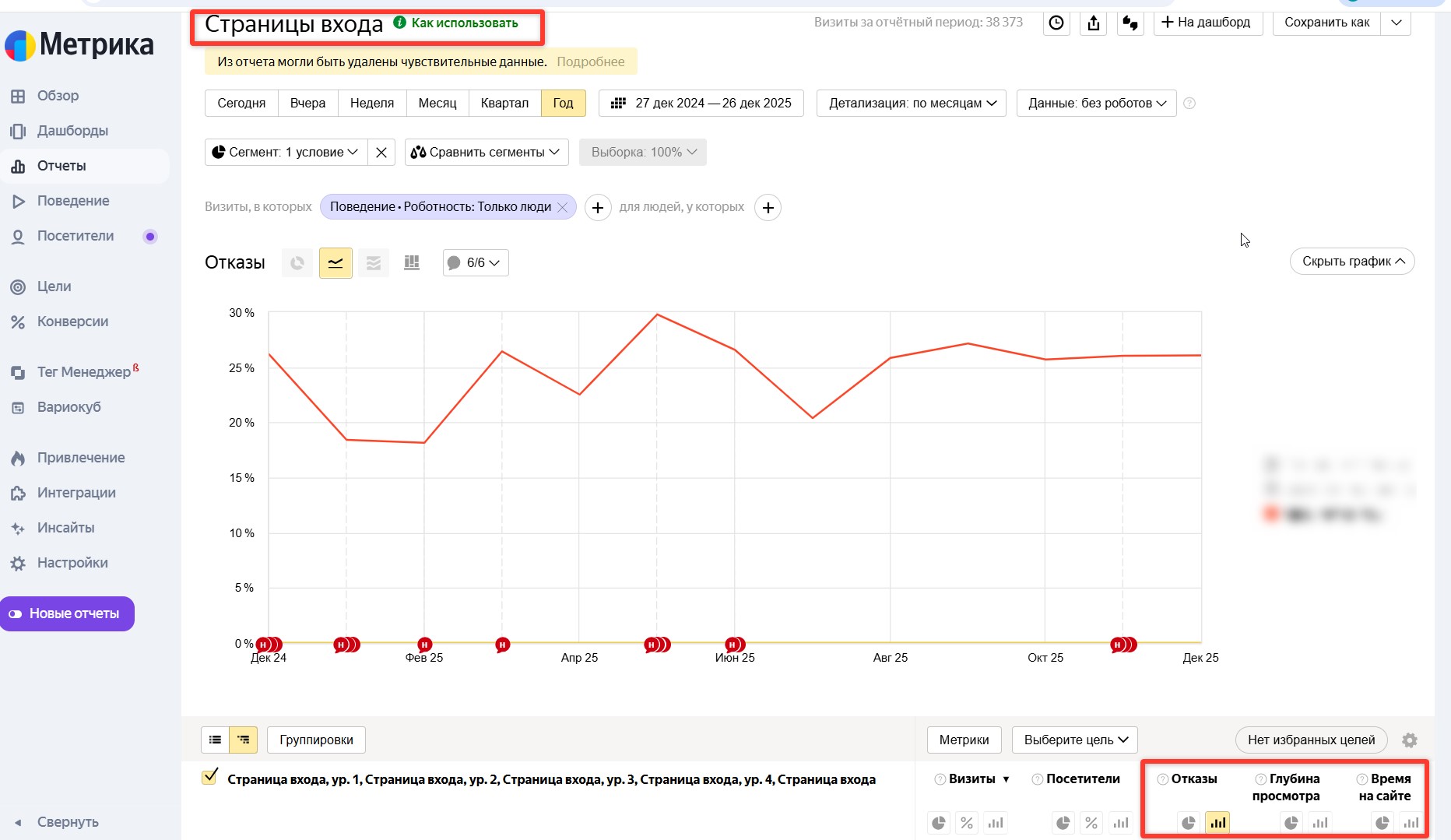Toggle the Новые отчеты switch
This screenshot has width=1451, height=840.
coord(15,614)
